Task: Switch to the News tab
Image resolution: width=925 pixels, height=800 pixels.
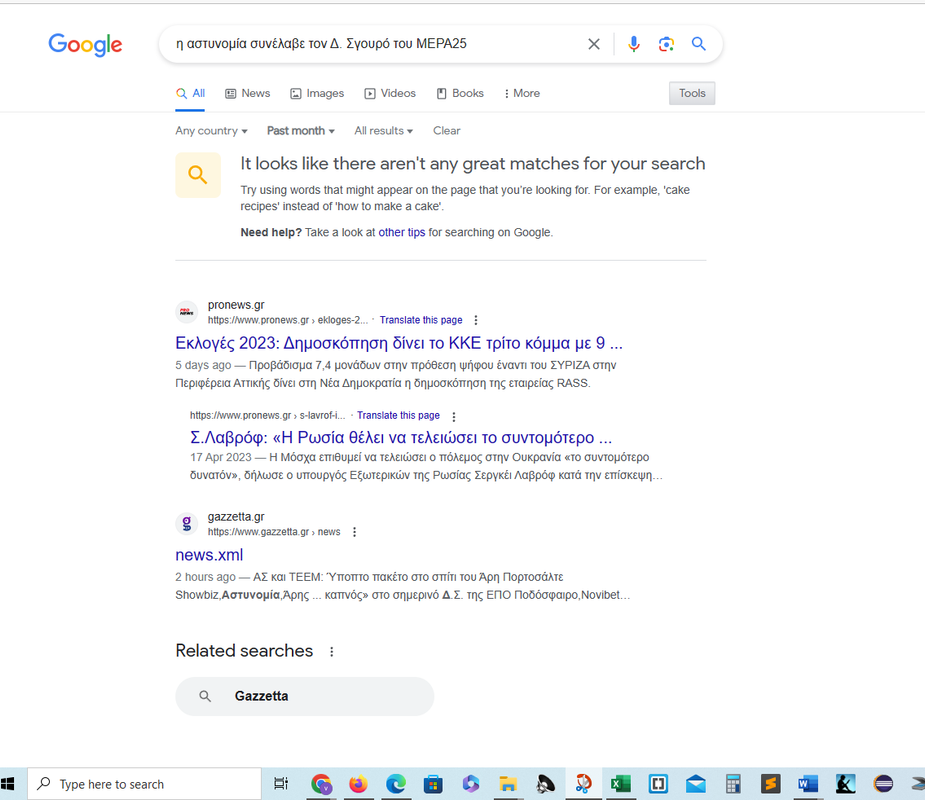Action: pyautogui.click(x=248, y=93)
